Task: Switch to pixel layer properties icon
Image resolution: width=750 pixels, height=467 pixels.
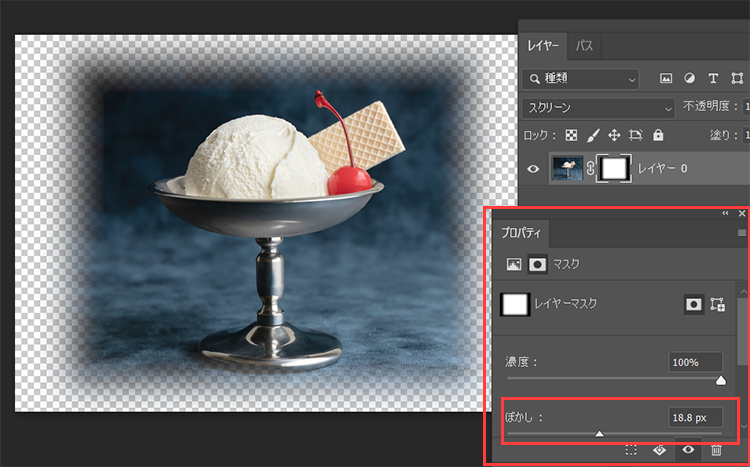Action: [x=514, y=264]
